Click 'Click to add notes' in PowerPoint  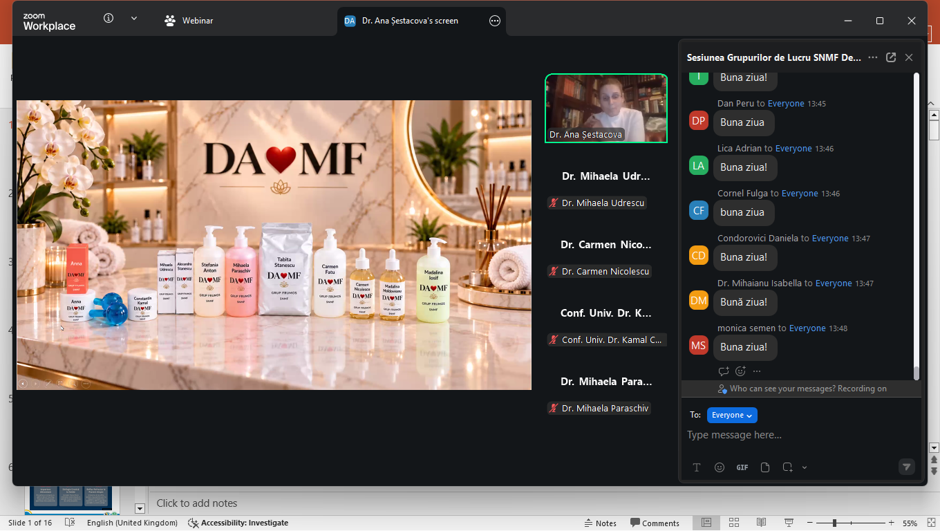click(x=197, y=503)
